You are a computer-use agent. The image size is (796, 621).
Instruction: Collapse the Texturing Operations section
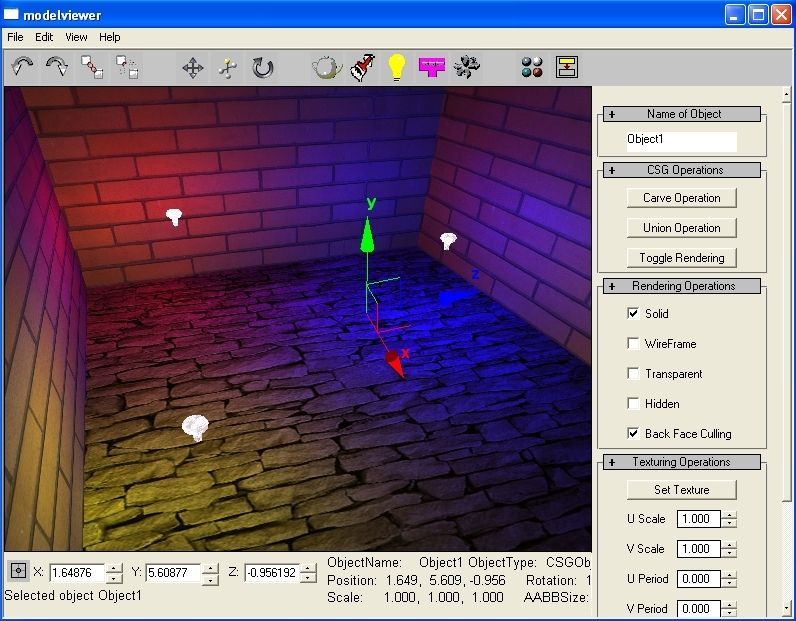pyautogui.click(x=612, y=462)
